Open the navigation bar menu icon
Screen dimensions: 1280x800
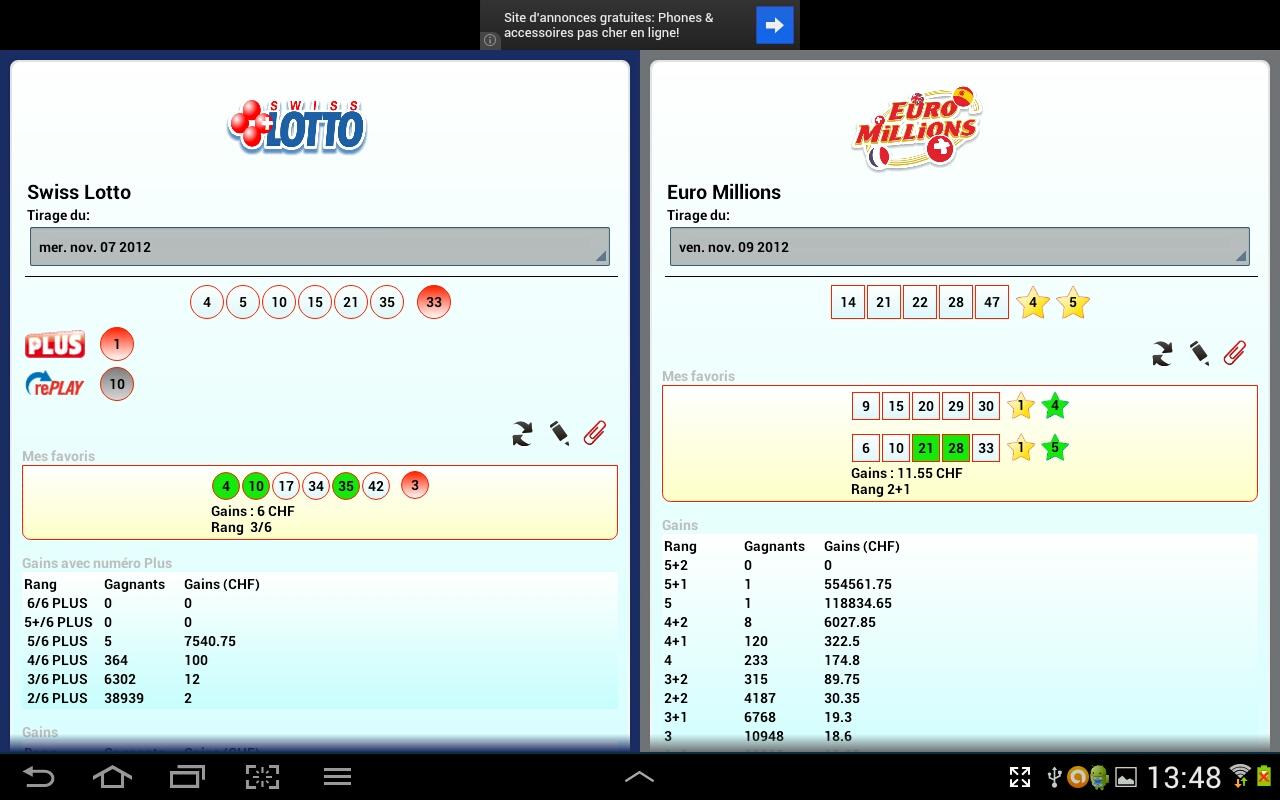337,777
